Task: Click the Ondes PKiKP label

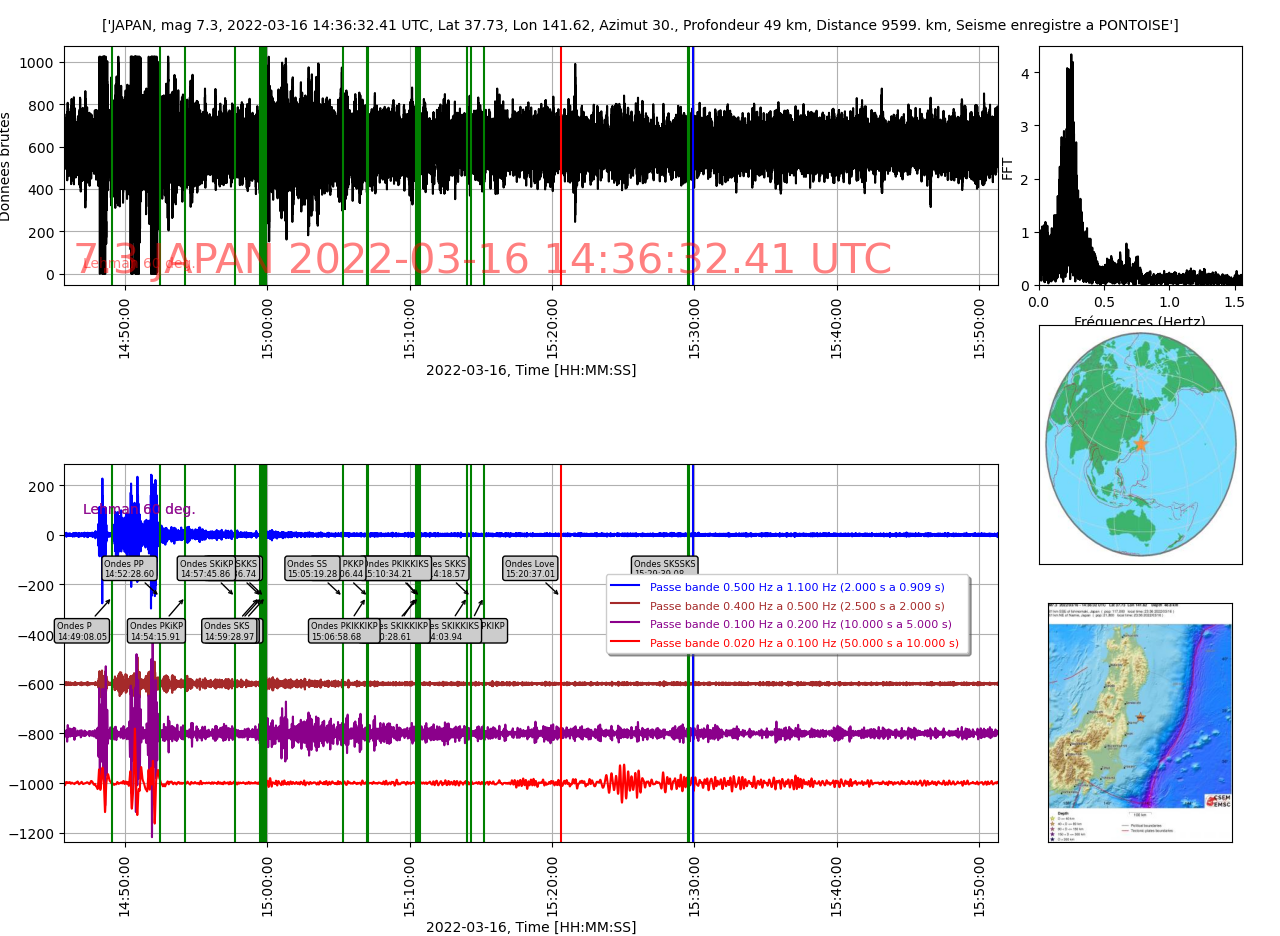Action: click(x=156, y=631)
